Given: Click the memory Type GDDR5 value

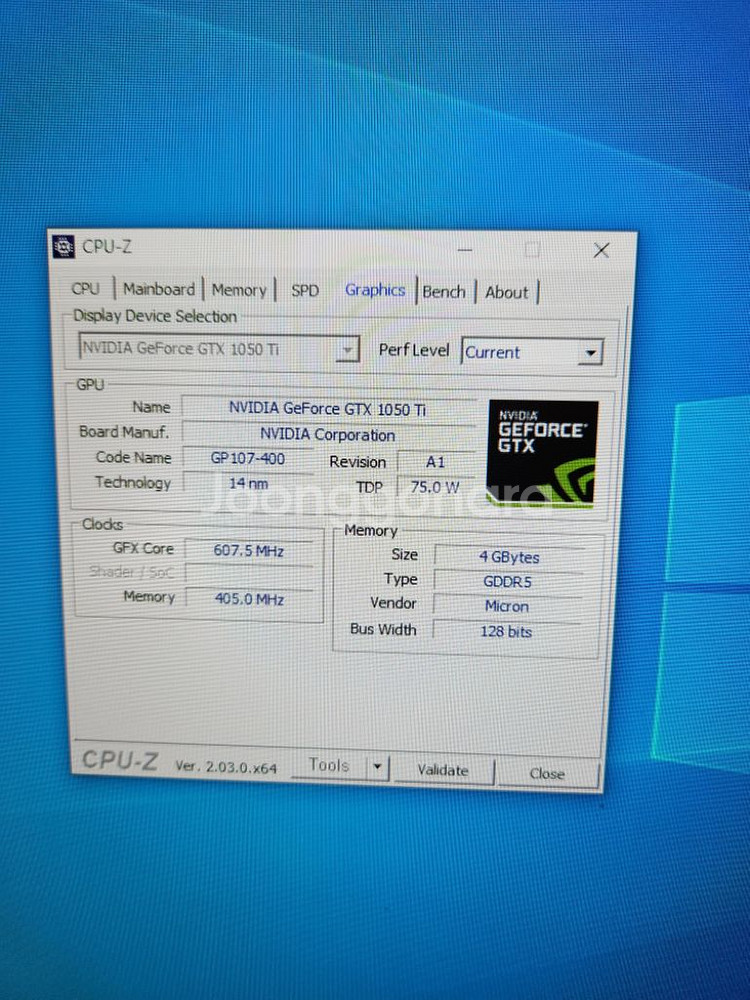Looking at the screenshot, I should point(508,582).
